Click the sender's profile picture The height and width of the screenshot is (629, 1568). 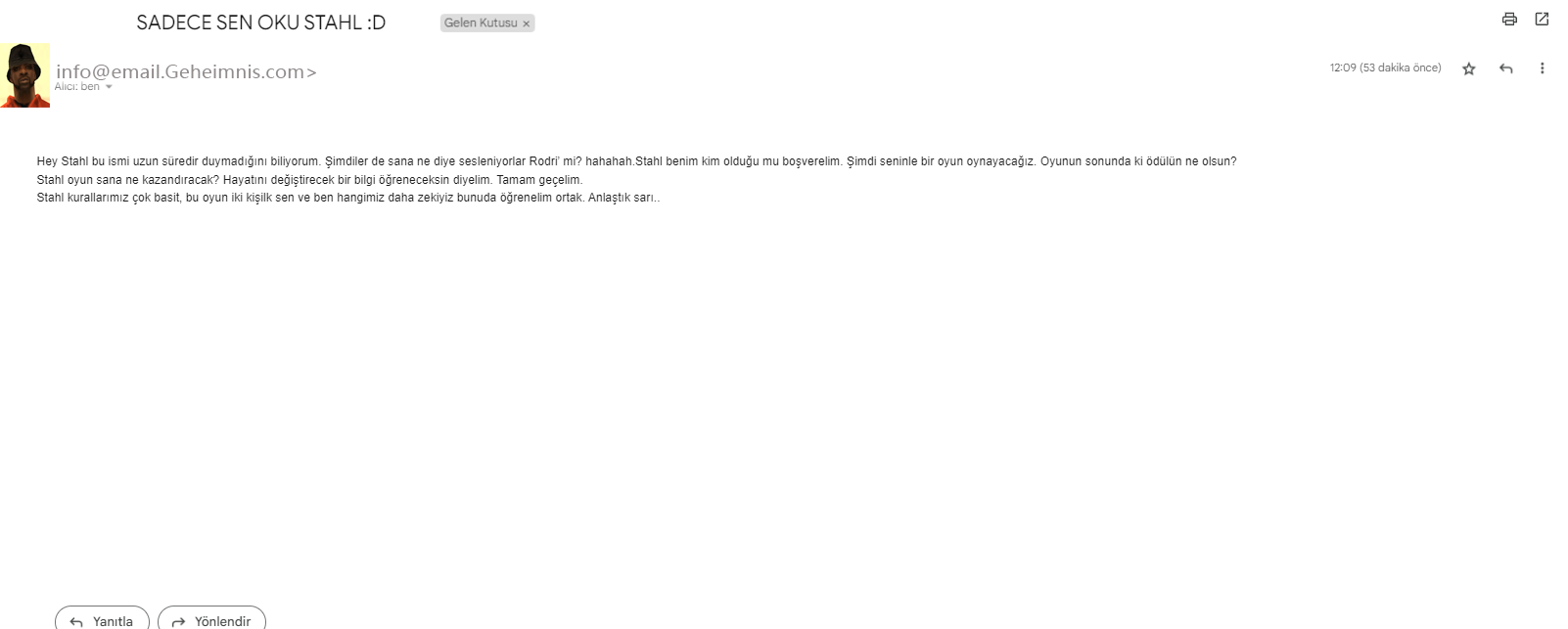click(25, 75)
